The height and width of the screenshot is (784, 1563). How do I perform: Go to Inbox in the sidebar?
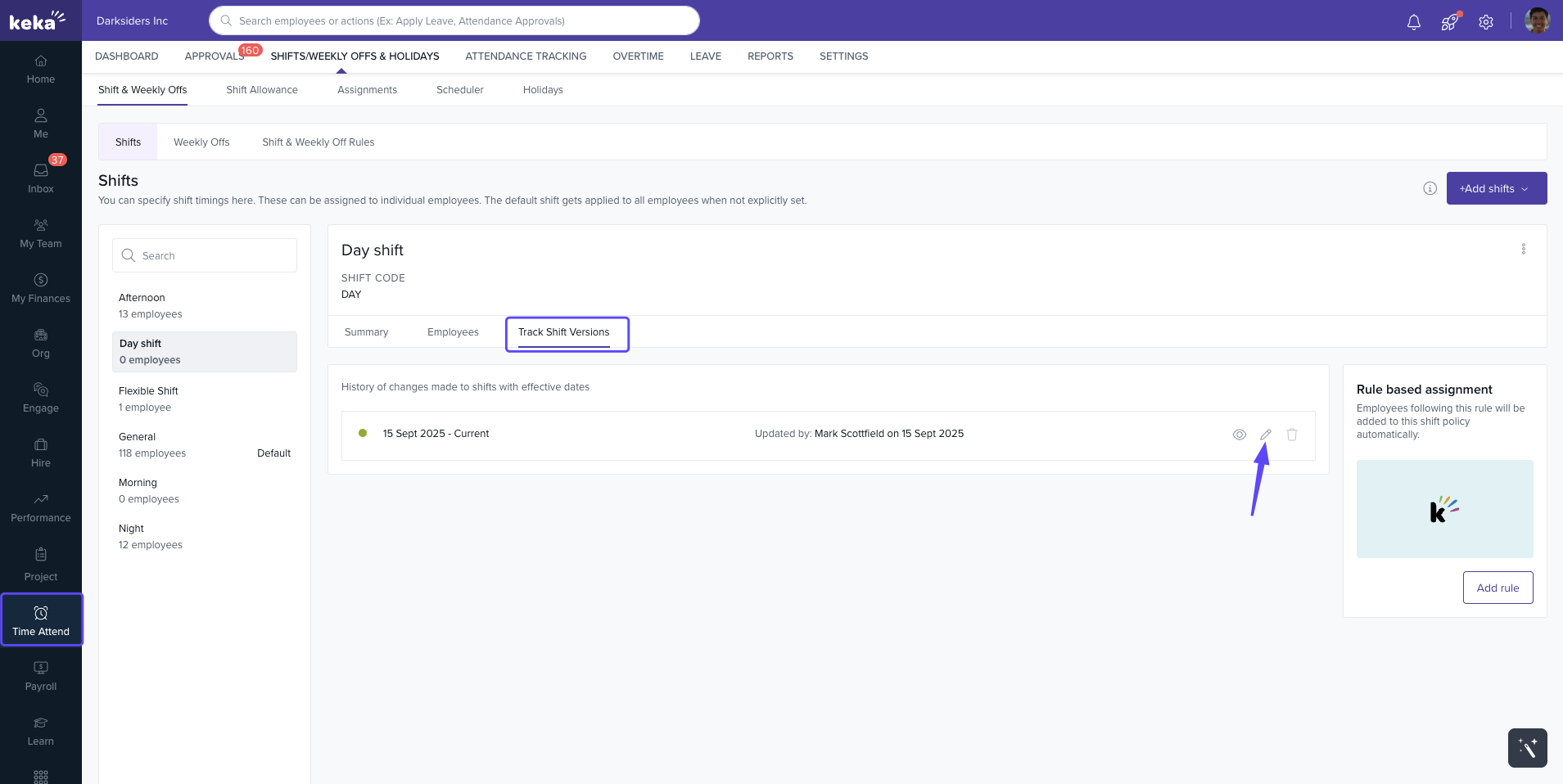pyautogui.click(x=41, y=178)
